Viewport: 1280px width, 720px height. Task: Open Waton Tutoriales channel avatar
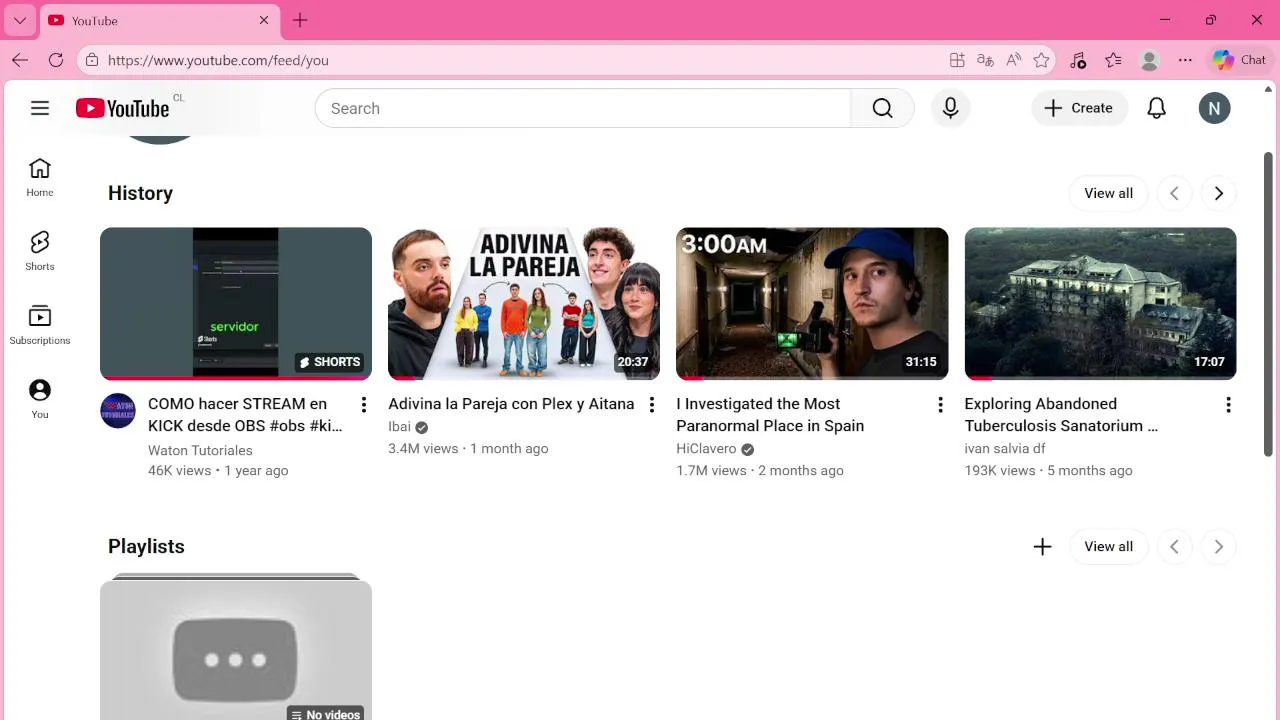[x=118, y=411]
